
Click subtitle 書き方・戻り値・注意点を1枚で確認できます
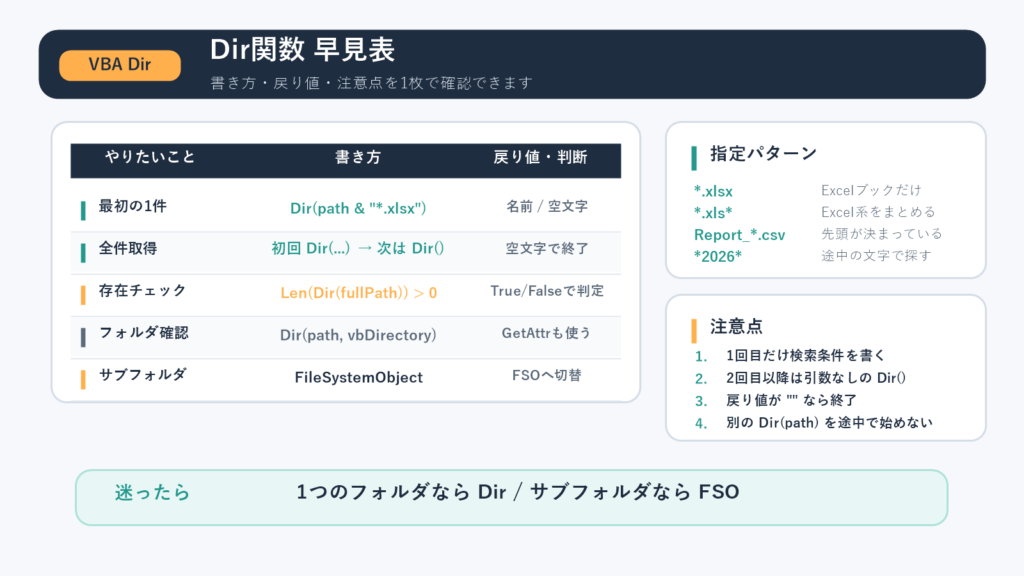tap(371, 83)
